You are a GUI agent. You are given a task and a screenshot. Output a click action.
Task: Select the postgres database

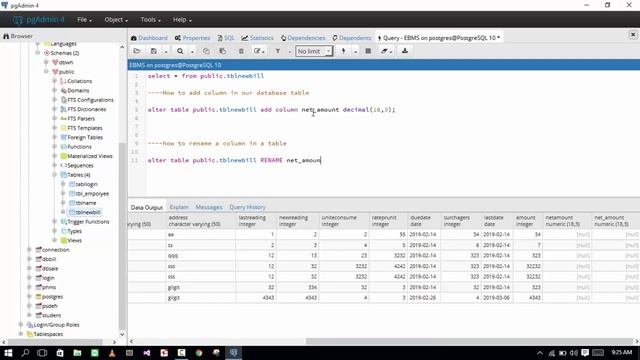(x=49, y=297)
